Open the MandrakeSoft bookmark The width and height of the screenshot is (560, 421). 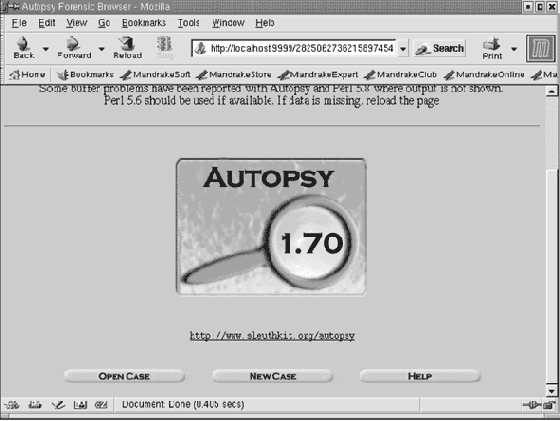point(155,75)
